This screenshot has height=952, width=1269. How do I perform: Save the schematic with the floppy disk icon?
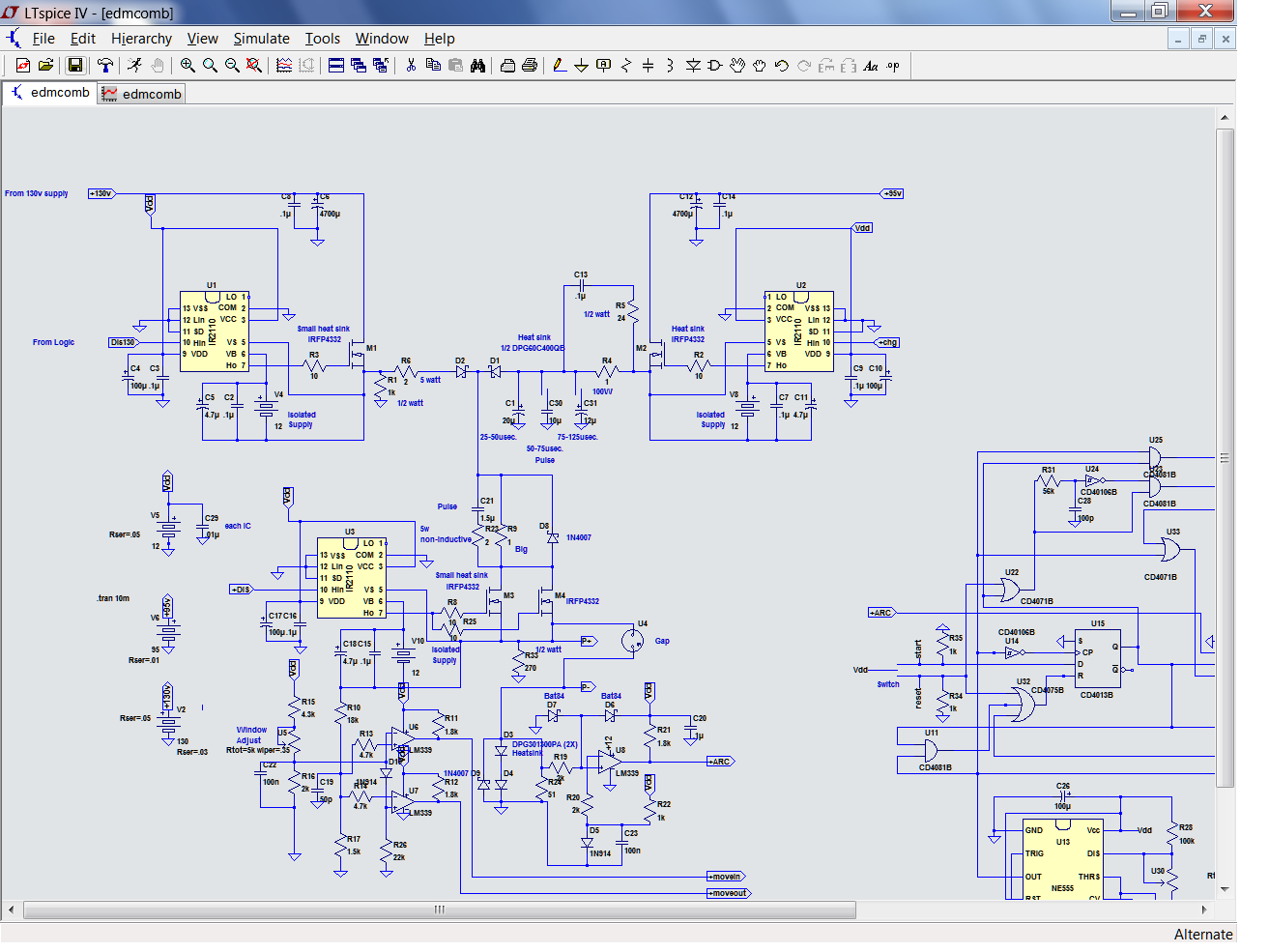pyautogui.click(x=75, y=65)
